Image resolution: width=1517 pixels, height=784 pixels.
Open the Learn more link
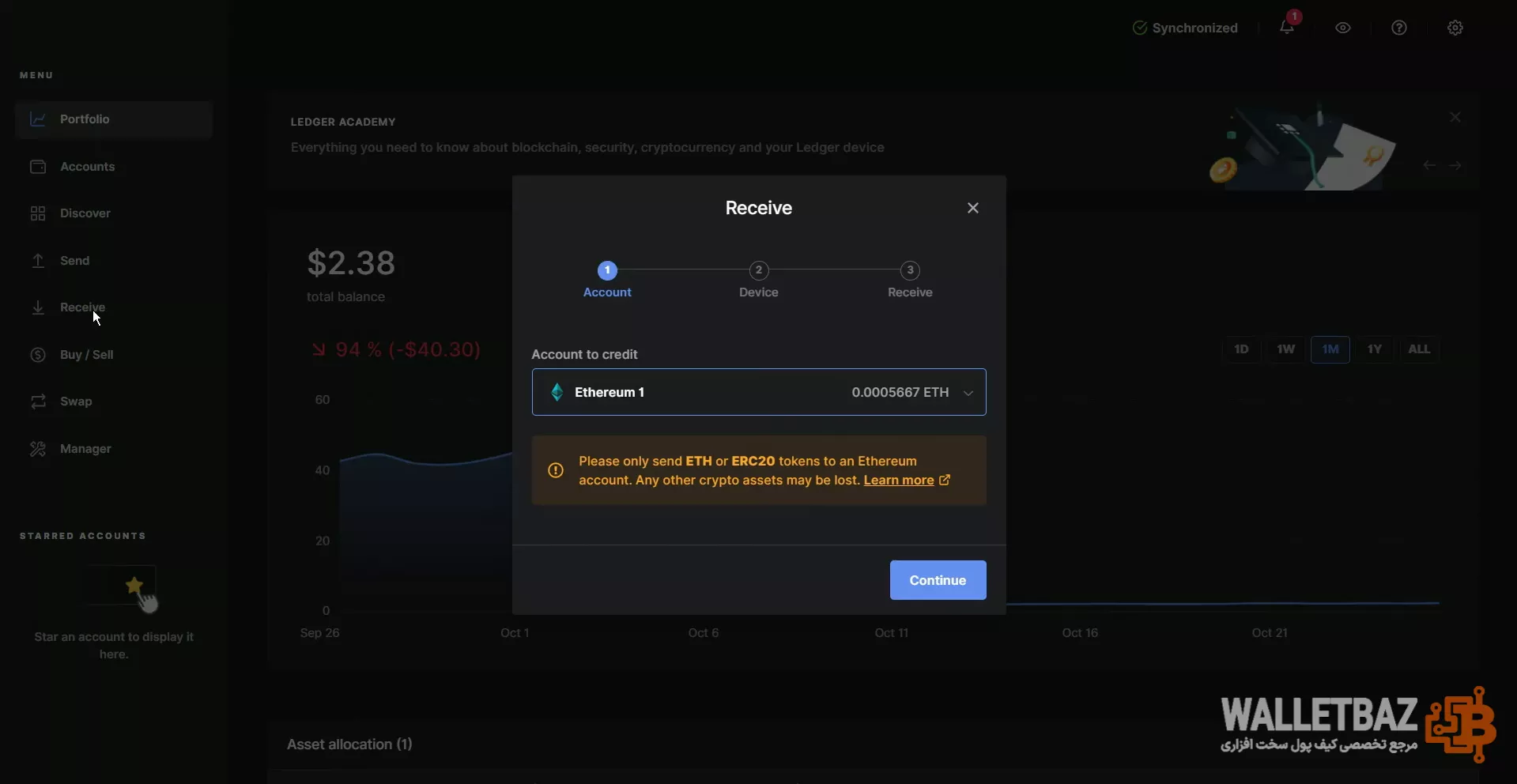click(x=899, y=481)
